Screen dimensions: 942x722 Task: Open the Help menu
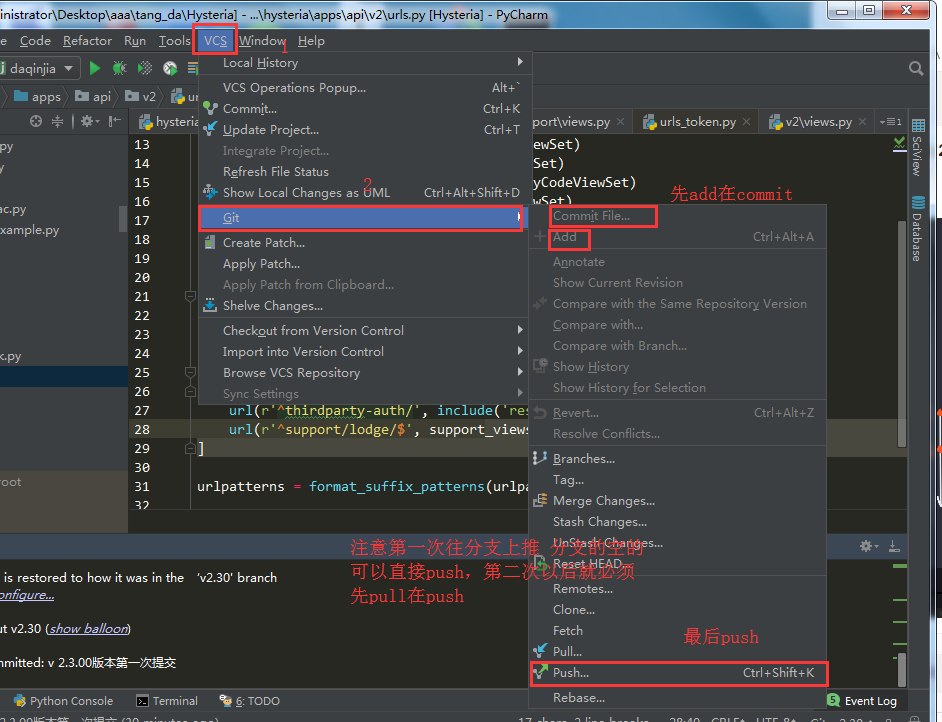311,40
